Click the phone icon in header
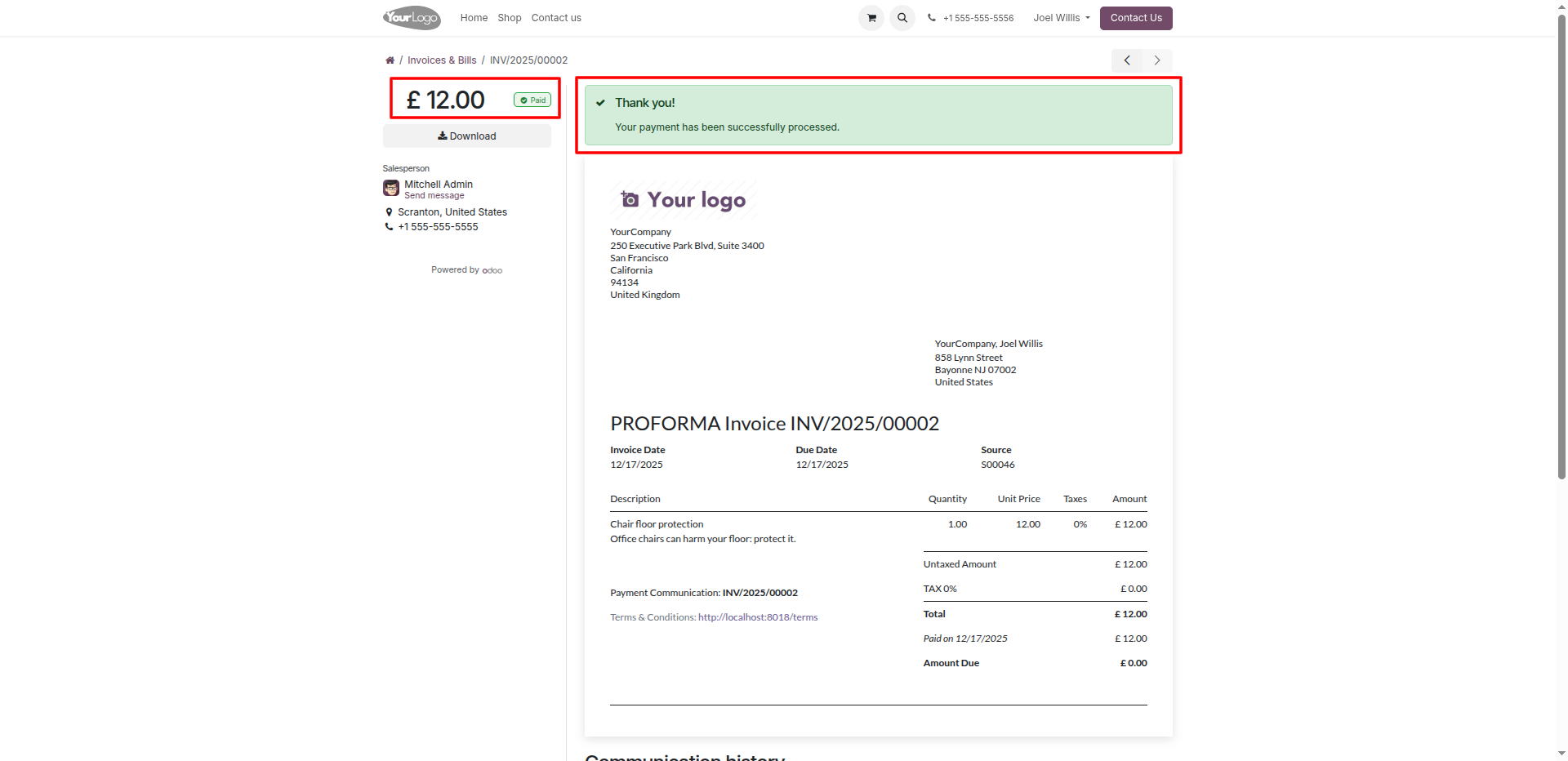This screenshot has width=1568, height=761. [932, 18]
